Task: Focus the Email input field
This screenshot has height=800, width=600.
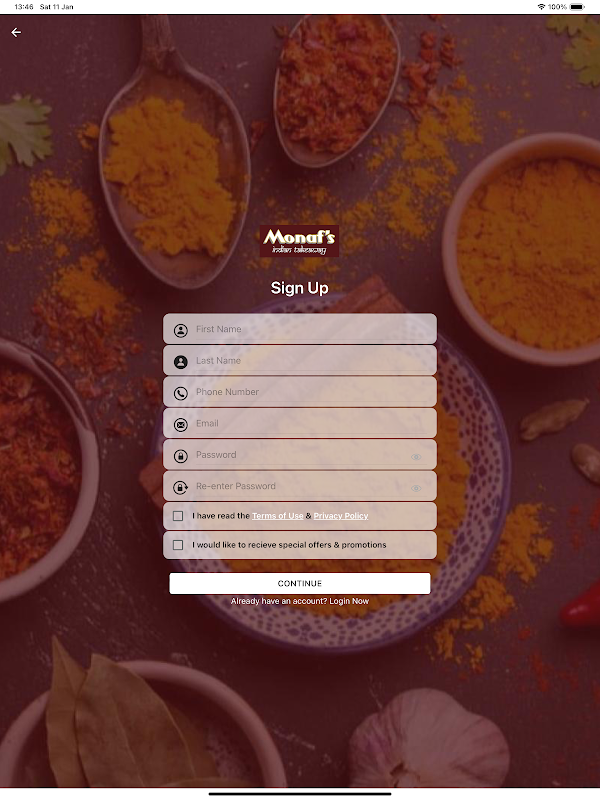Action: pyautogui.click(x=300, y=423)
